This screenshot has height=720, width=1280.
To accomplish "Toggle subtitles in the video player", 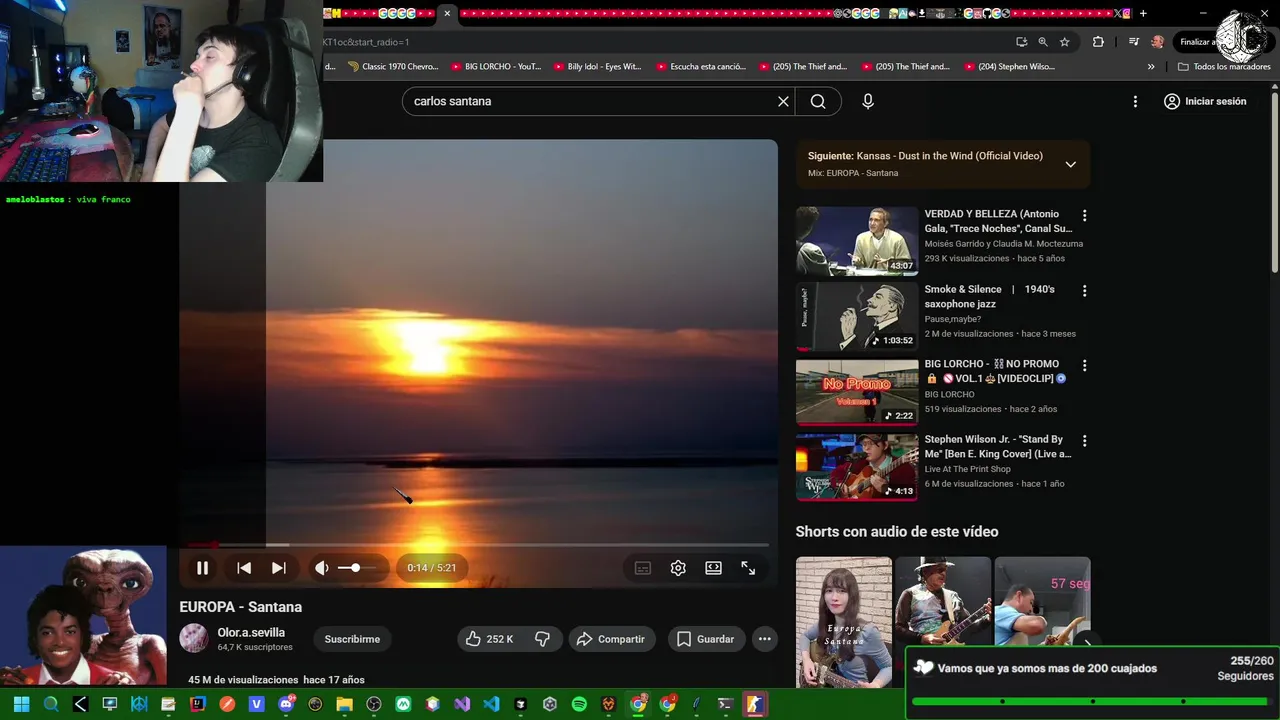I will point(643,568).
